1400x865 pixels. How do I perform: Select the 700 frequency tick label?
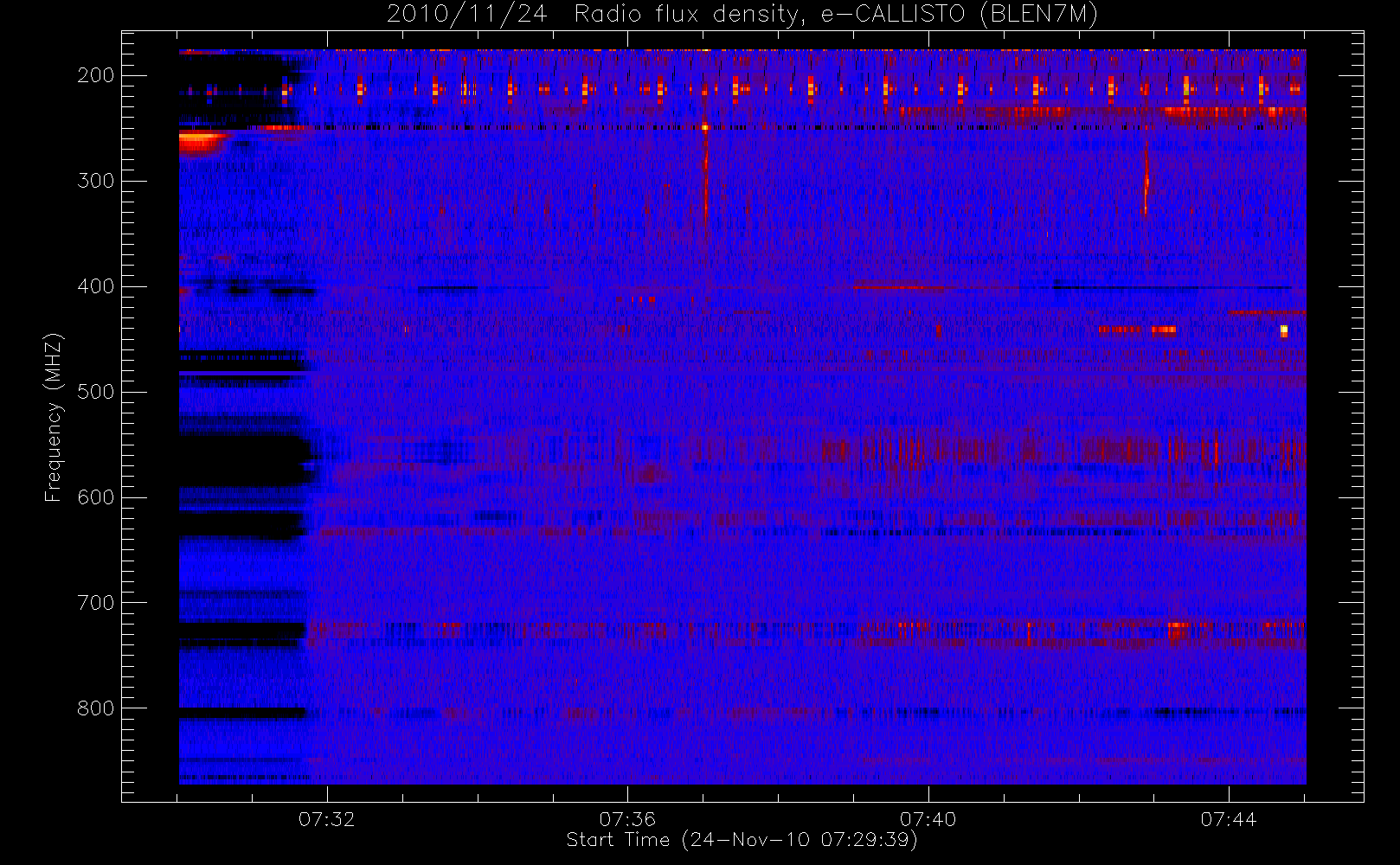(96, 603)
